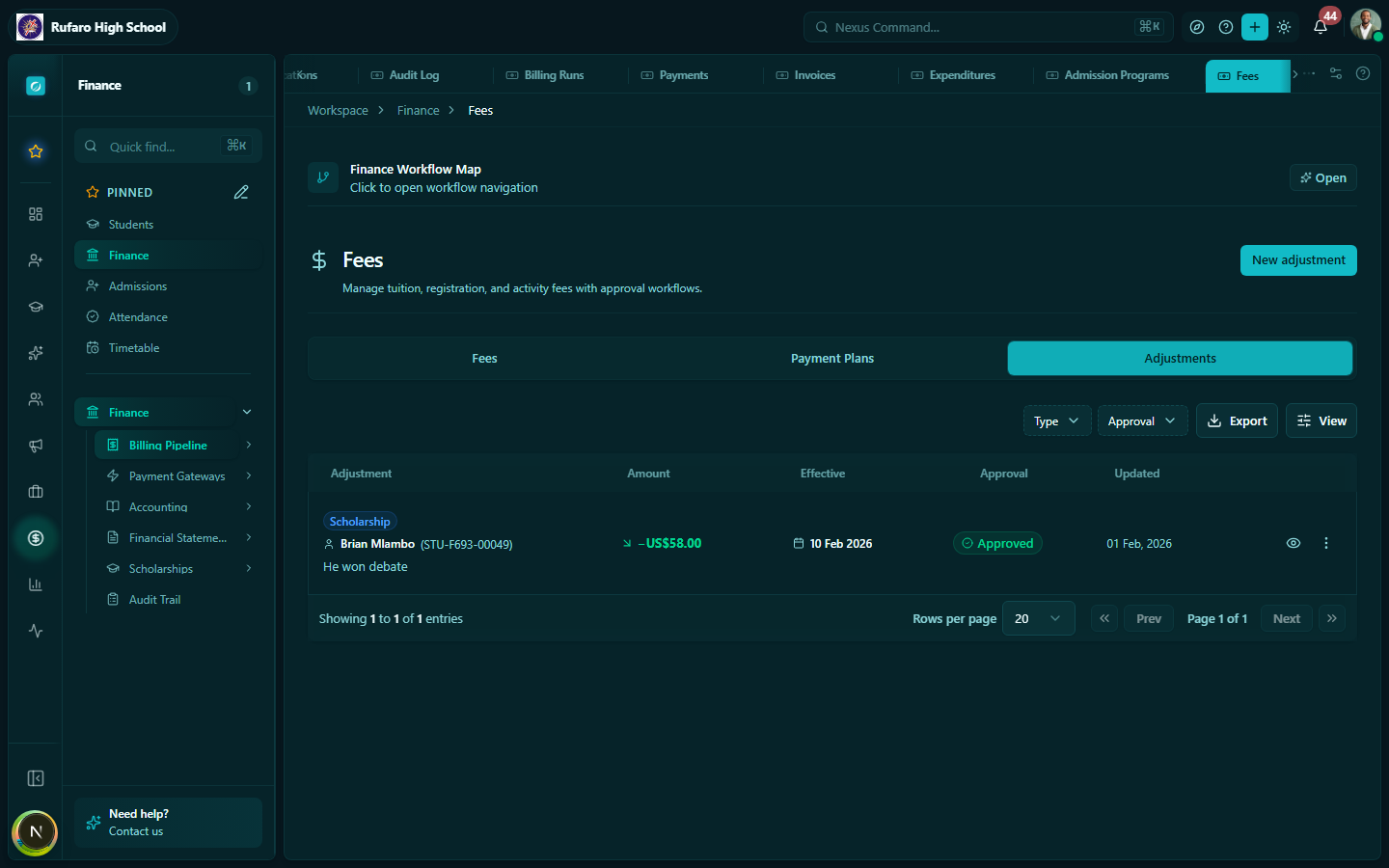Image resolution: width=1389 pixels, height=868 pixels.
Task: Collapse the sidebar panel icon
Action: click(36, 778)
